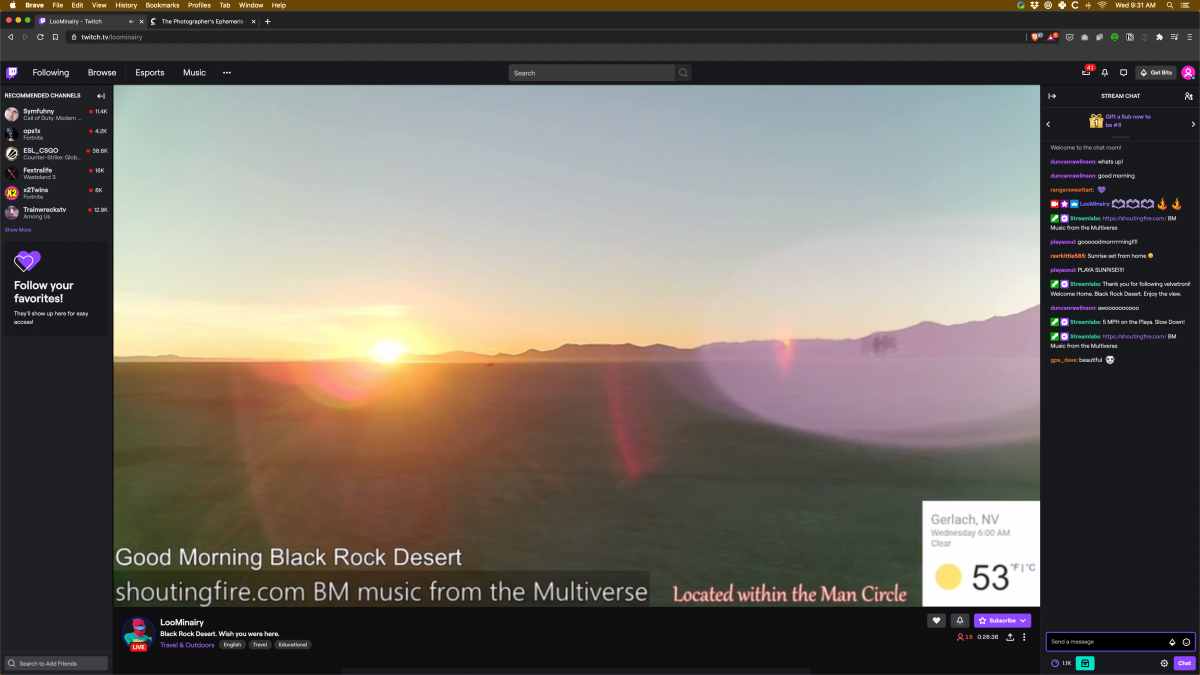This screenshot has height=675, width=1200.
Task: Open the Browse page
Action: tap(102, 72)
